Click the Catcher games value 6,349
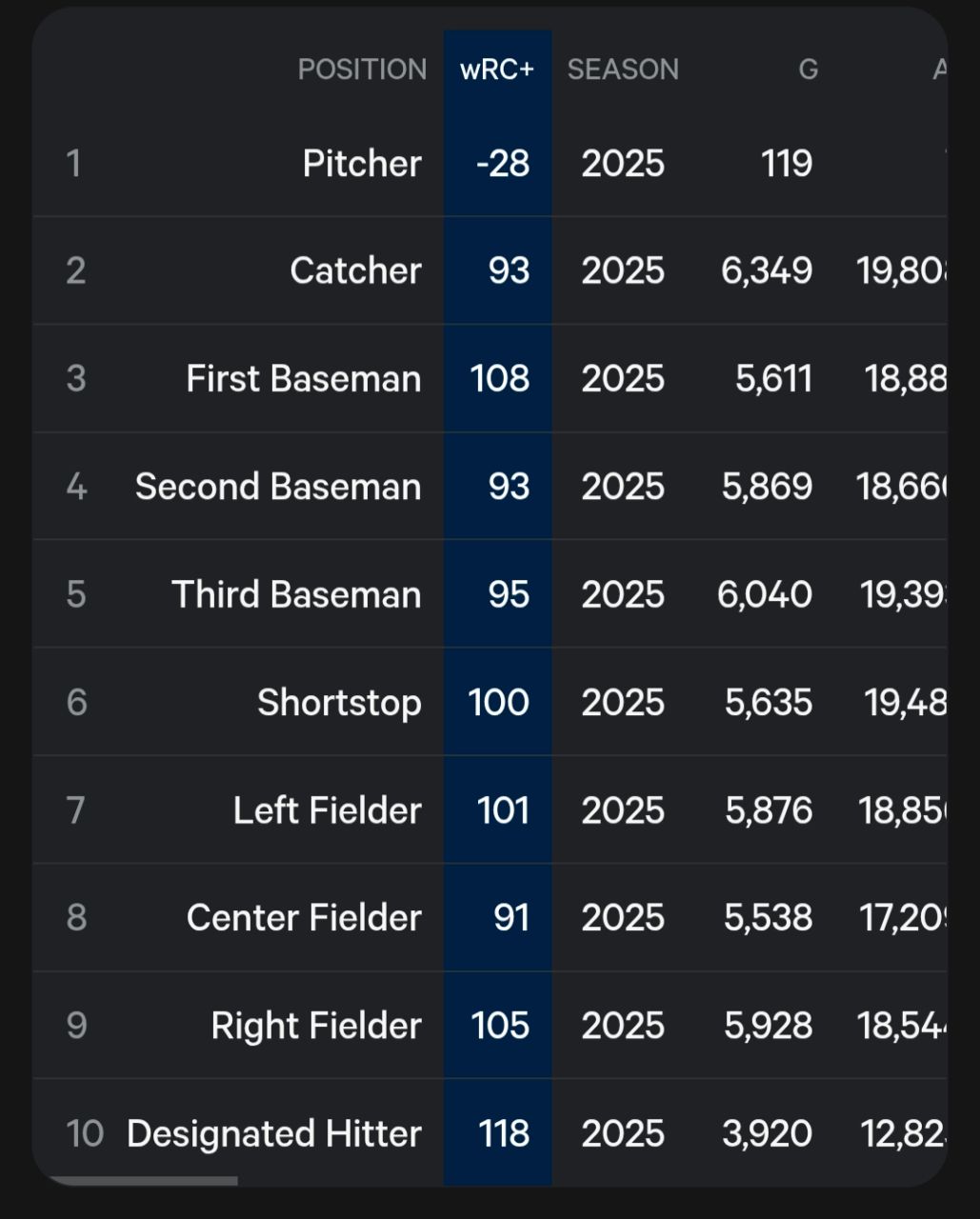 click(x=767, y=271)
